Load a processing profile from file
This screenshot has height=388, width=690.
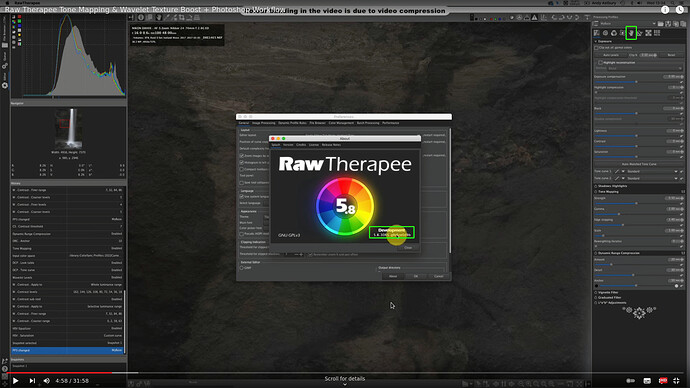(661, 24)
